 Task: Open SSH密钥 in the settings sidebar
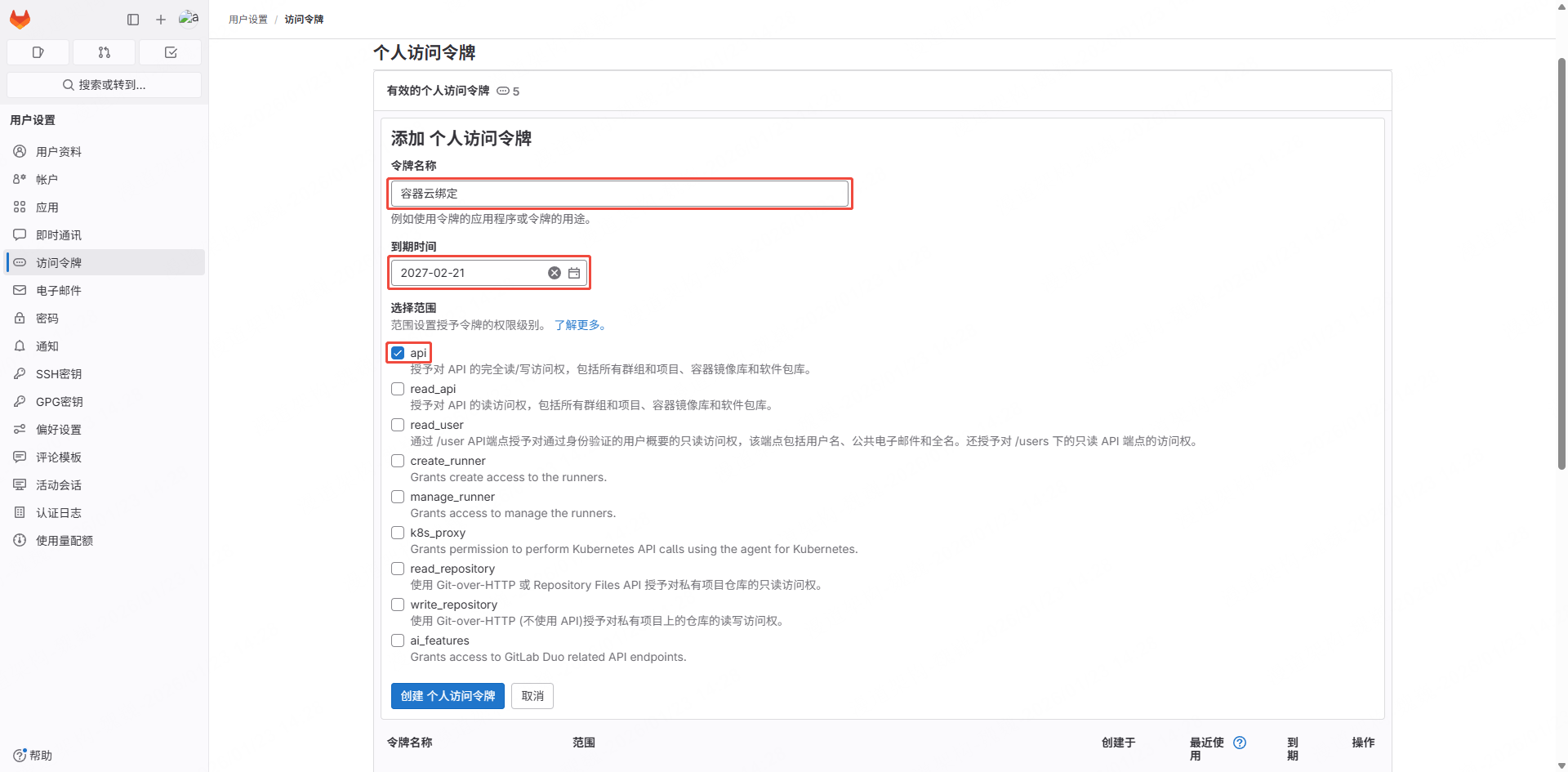point(59,374)
